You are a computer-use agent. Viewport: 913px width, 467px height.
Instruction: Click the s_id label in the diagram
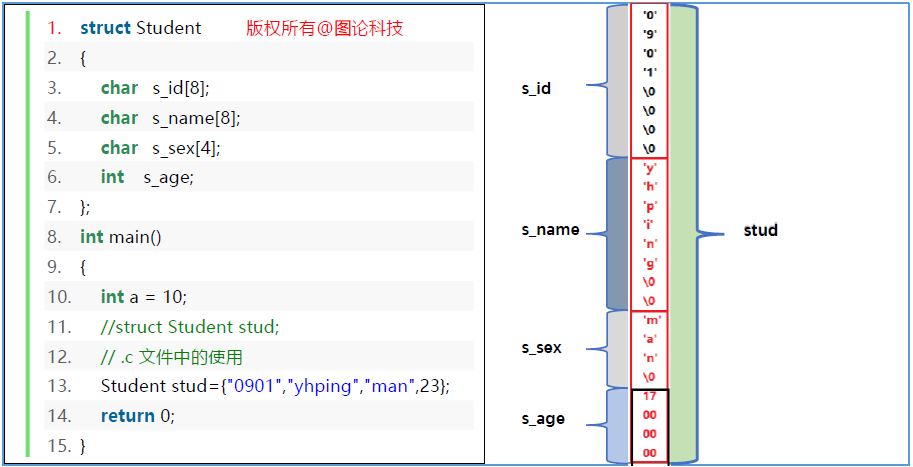click(536, 89)
